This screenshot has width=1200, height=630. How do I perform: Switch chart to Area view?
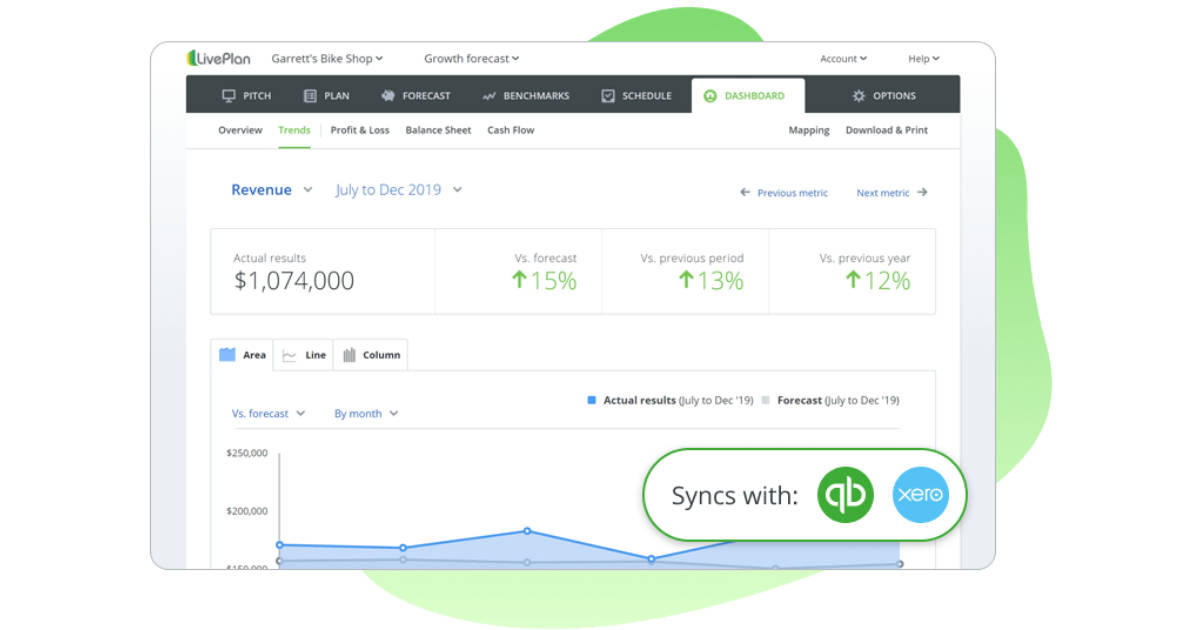click(241, 354)
